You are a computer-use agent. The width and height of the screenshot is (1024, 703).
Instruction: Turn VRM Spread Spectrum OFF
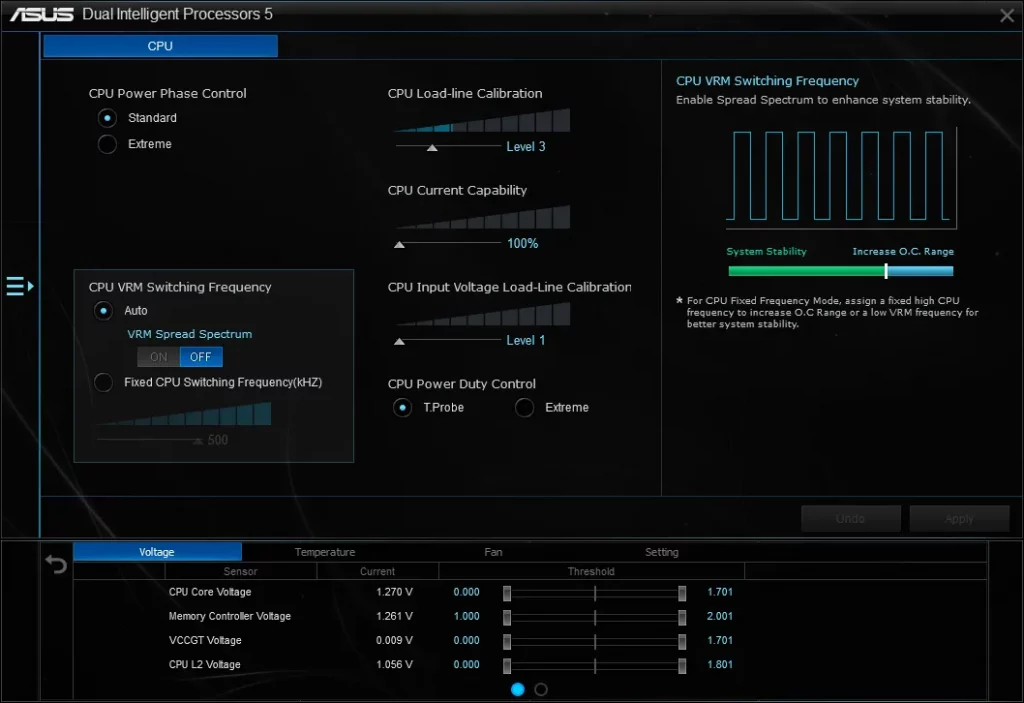click(x=201, y=357)
